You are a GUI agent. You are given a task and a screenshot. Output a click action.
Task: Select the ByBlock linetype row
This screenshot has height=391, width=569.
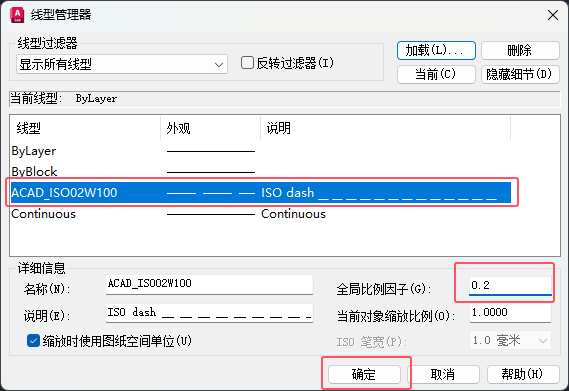(x=261, y=172)
